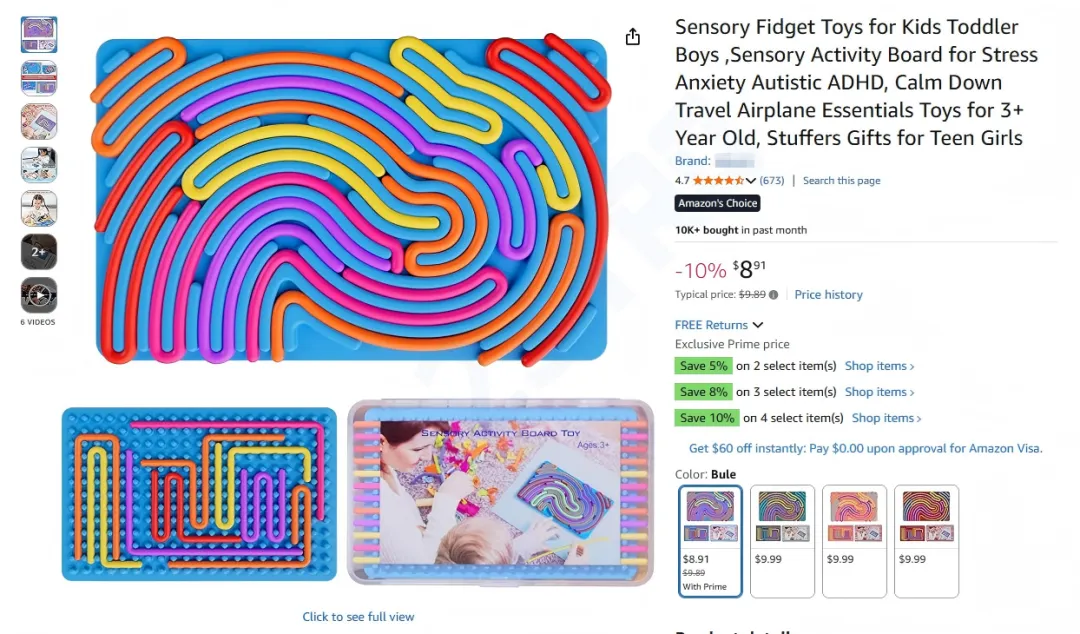Image resolution: width=1080 pixels, height=634 pixels.
Task: Click the star rating icons
Action: pos(717,181)
